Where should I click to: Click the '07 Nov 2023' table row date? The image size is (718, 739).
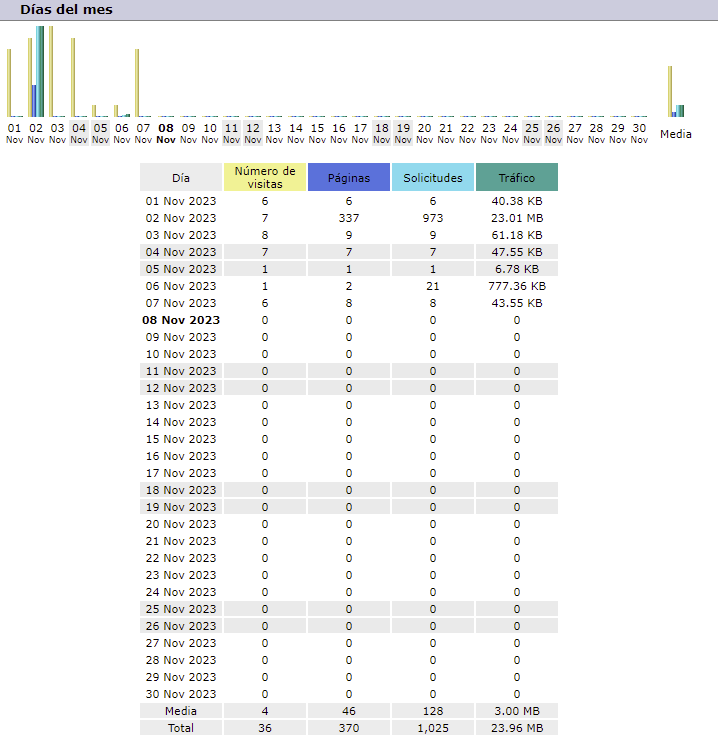[181, 303]
